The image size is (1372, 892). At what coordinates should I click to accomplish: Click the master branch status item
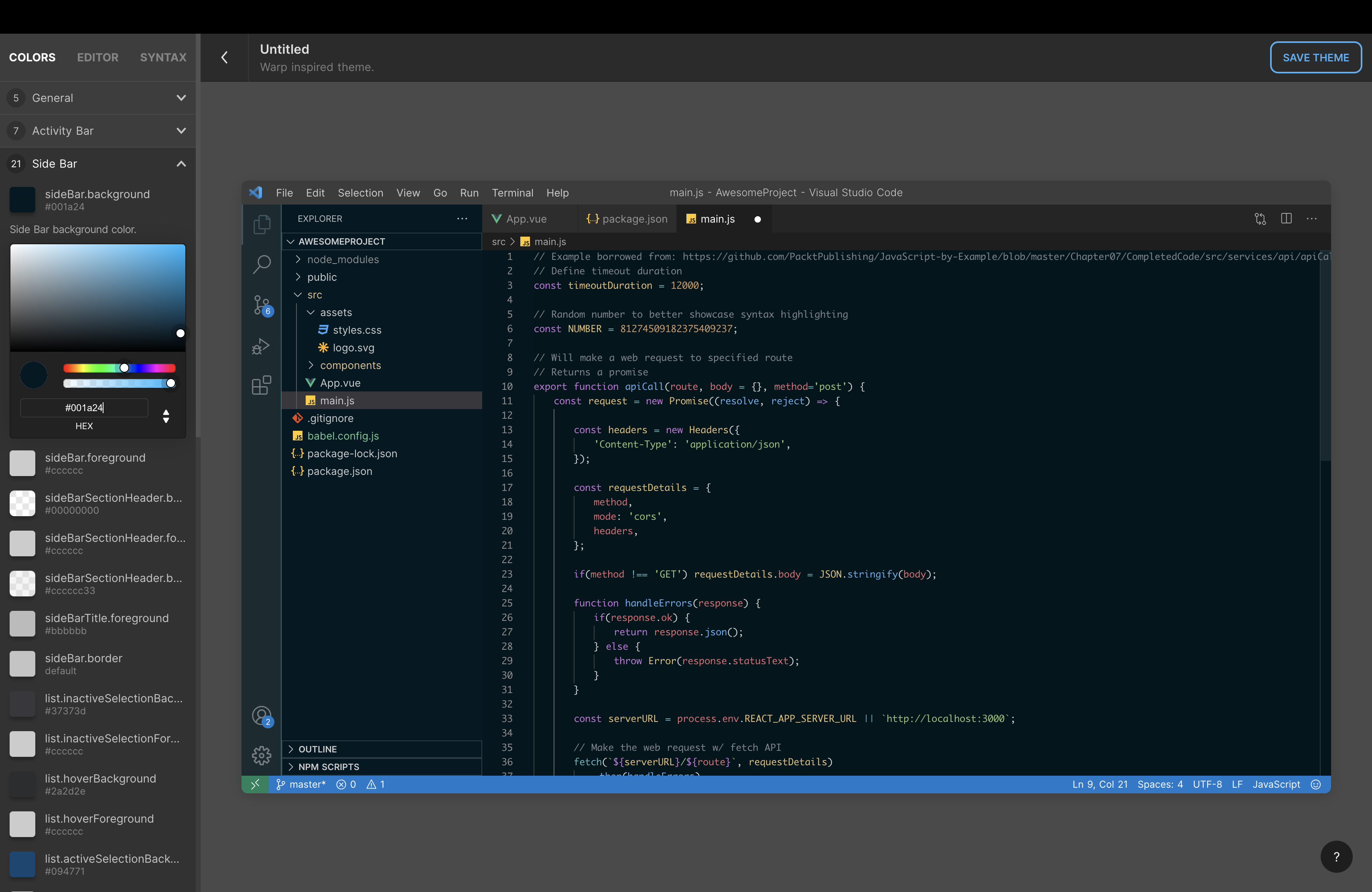tap(301, 784)
